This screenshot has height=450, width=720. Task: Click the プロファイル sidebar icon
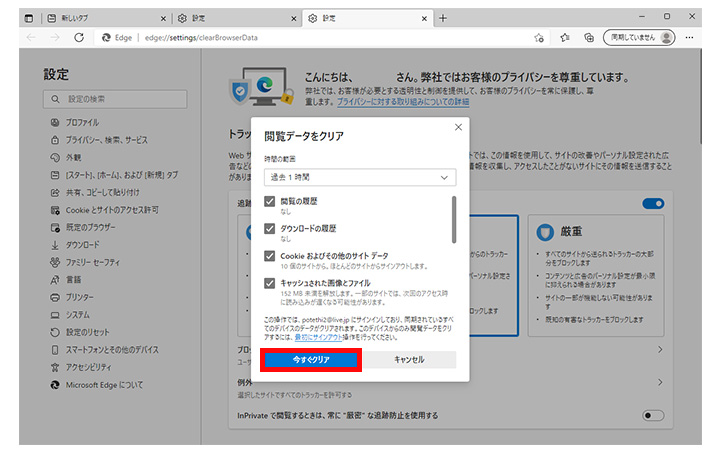(x=55, y=122)
